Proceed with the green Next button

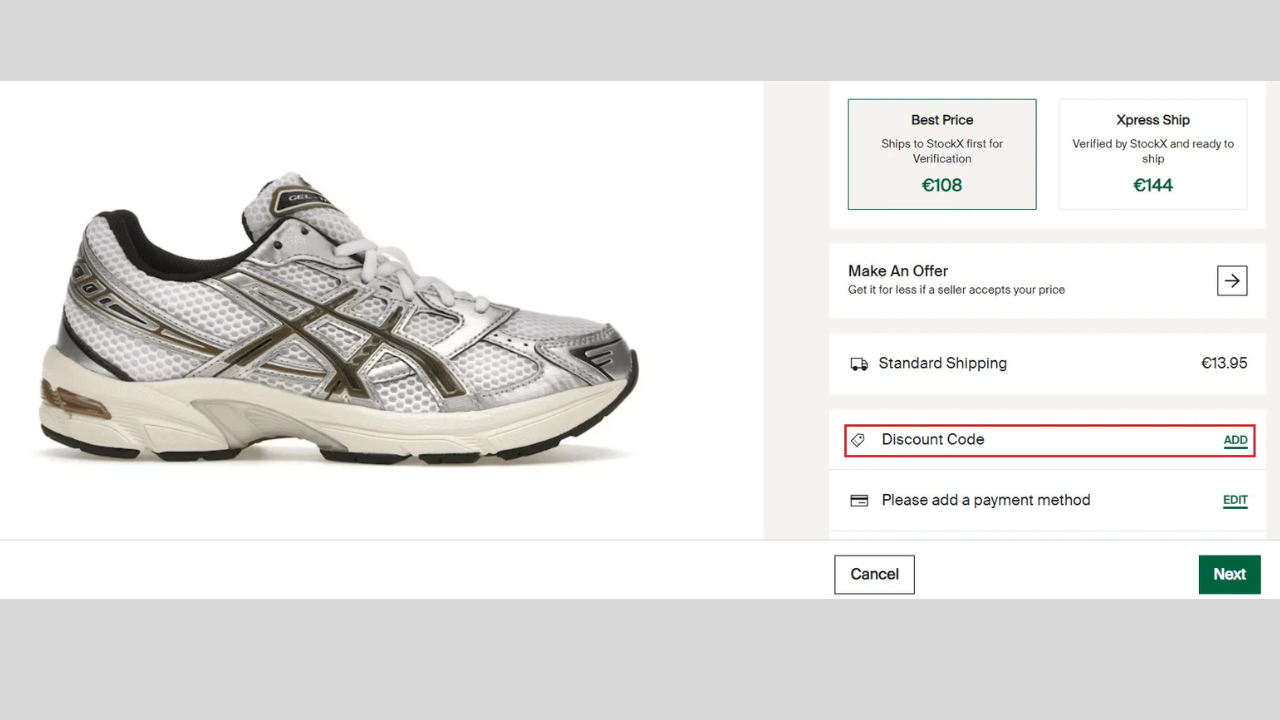(x=1230, y=574)
